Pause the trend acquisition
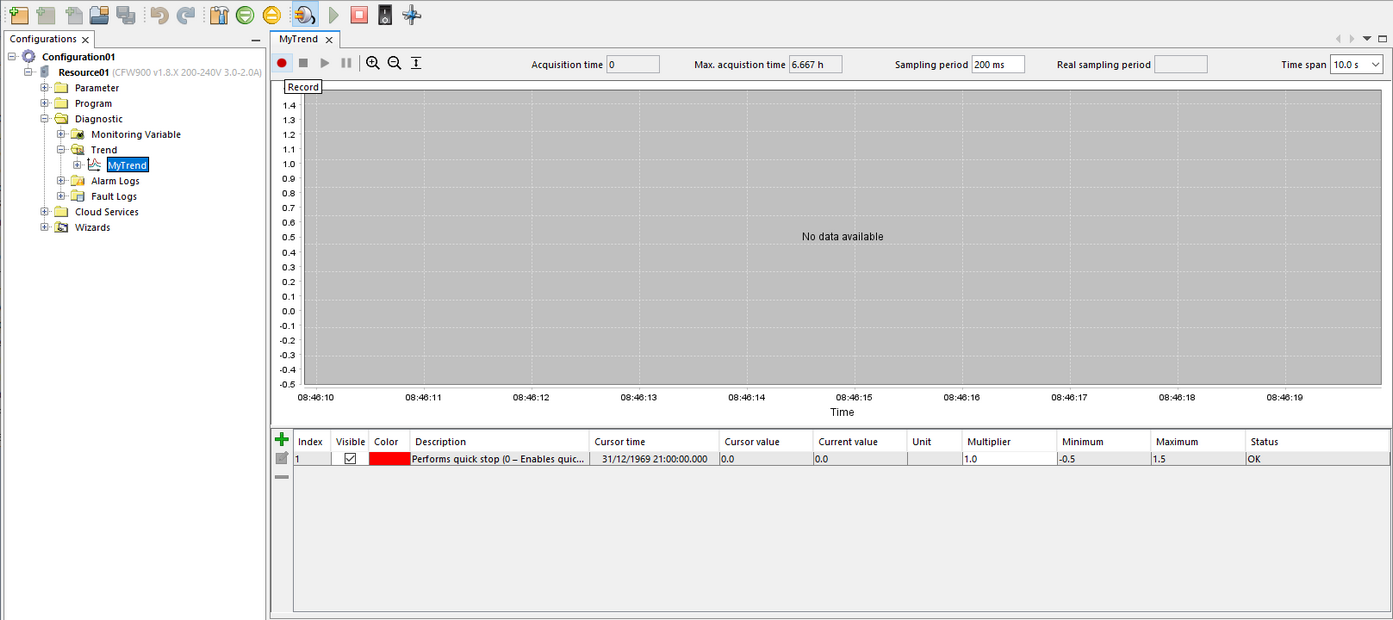 tap(345, 62)
